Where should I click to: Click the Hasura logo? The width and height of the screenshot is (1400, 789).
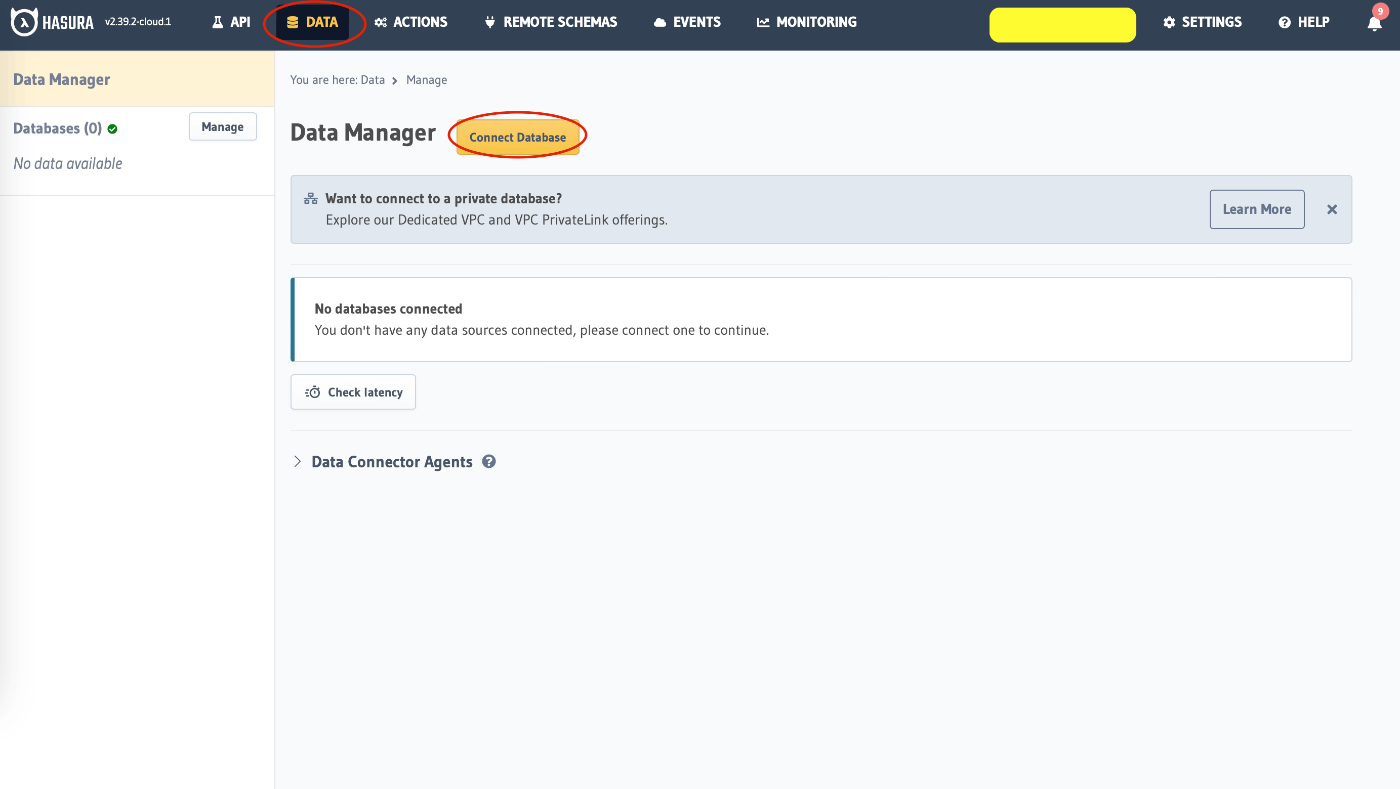pos(52,22)
